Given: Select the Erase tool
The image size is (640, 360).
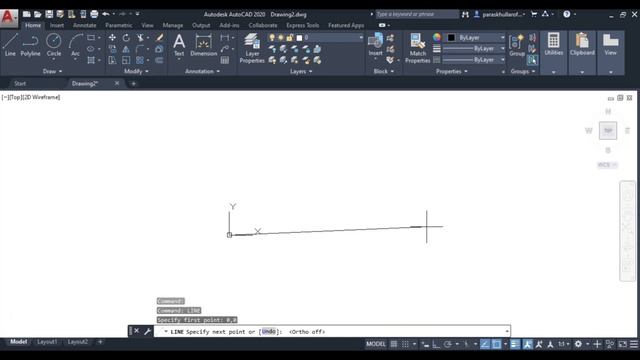Looking at the screenshot, I should pos(159,38).
